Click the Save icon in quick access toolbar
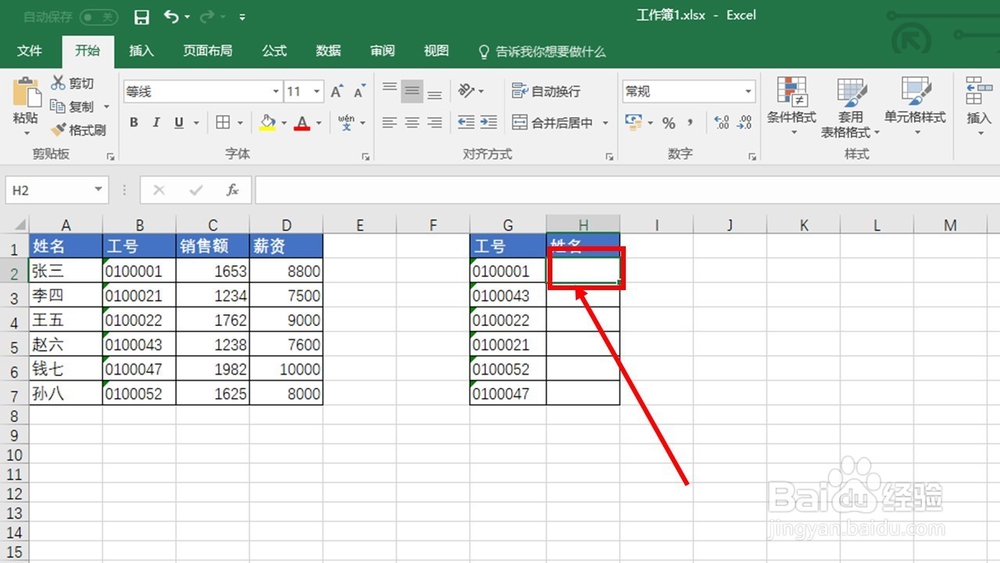Image resolution: width=1000 pixels, height=563 pixels. click(x=142, y=17)
